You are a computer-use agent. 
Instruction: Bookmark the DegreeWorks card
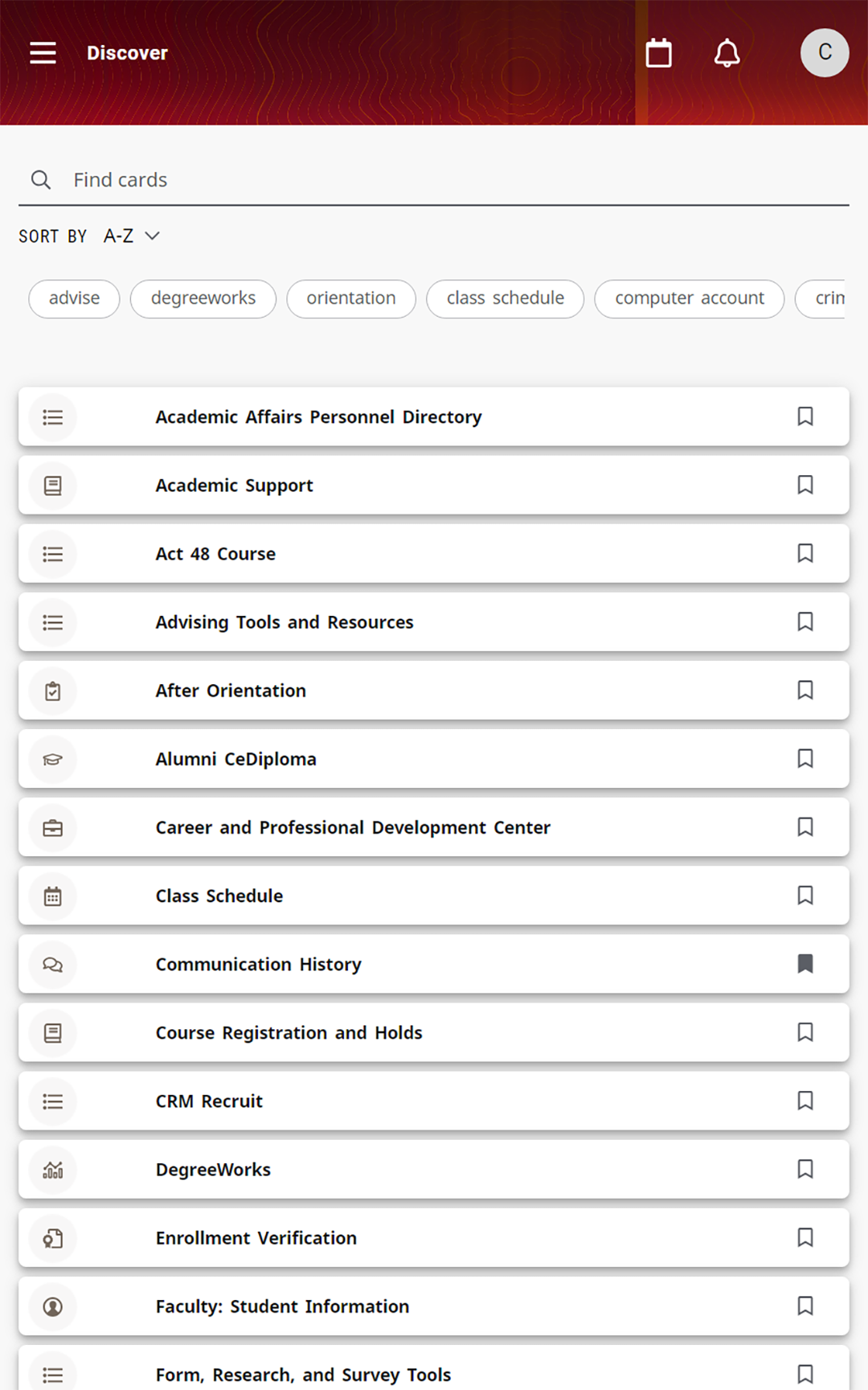tap(805, 1169)
